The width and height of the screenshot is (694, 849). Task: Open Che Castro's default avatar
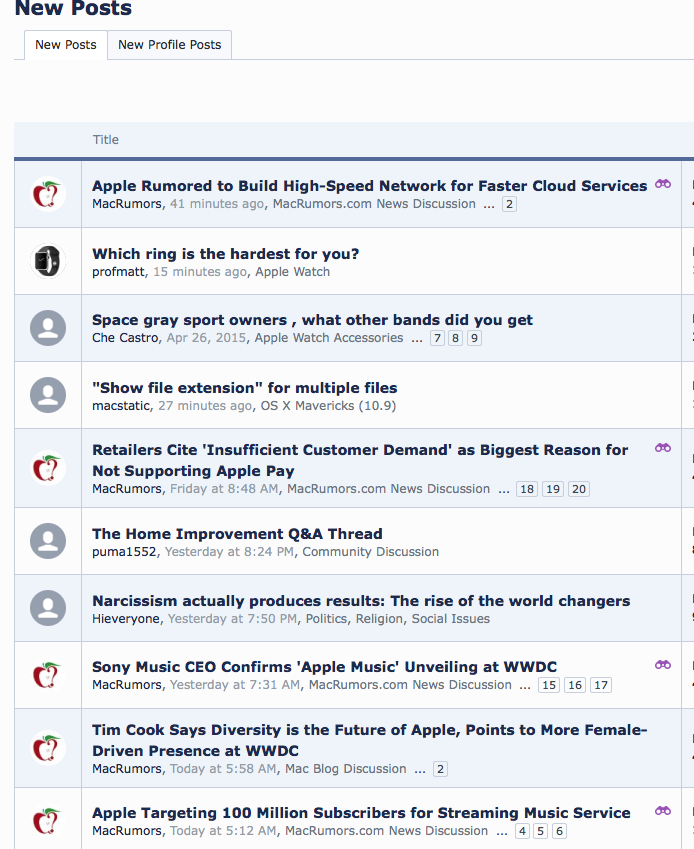click(48, 328)
